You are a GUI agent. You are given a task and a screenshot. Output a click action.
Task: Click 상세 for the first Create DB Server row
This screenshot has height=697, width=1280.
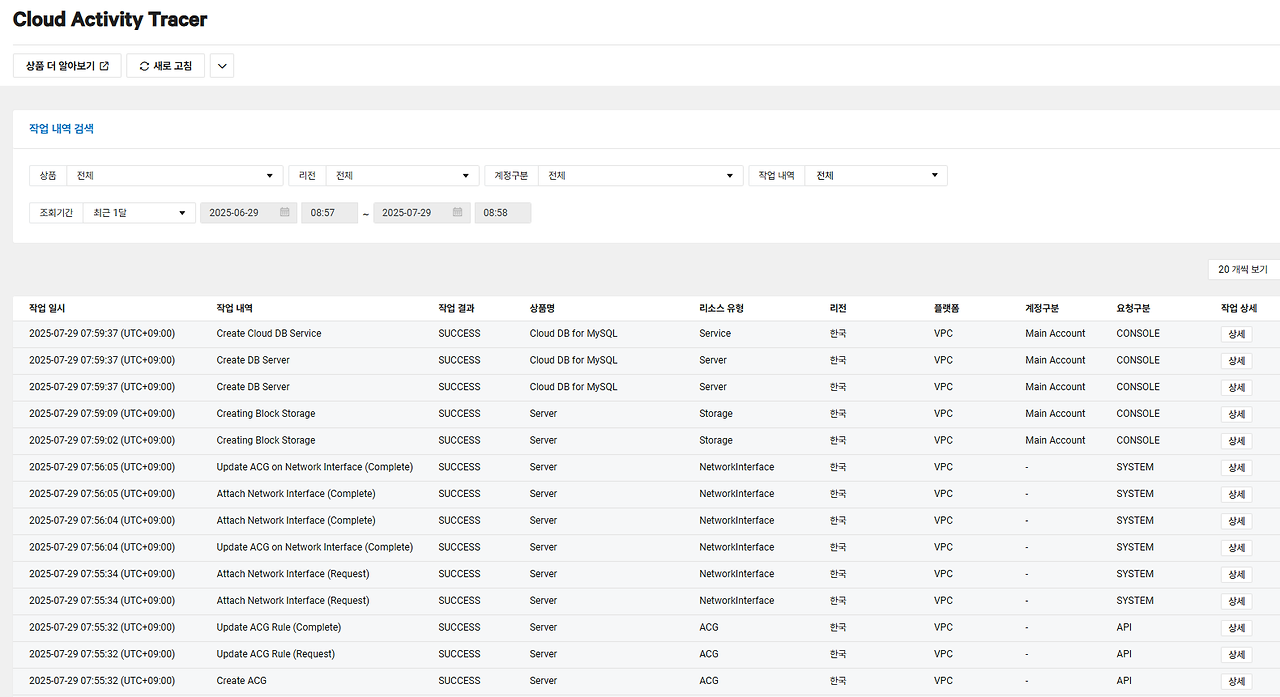pos(1236,361)
